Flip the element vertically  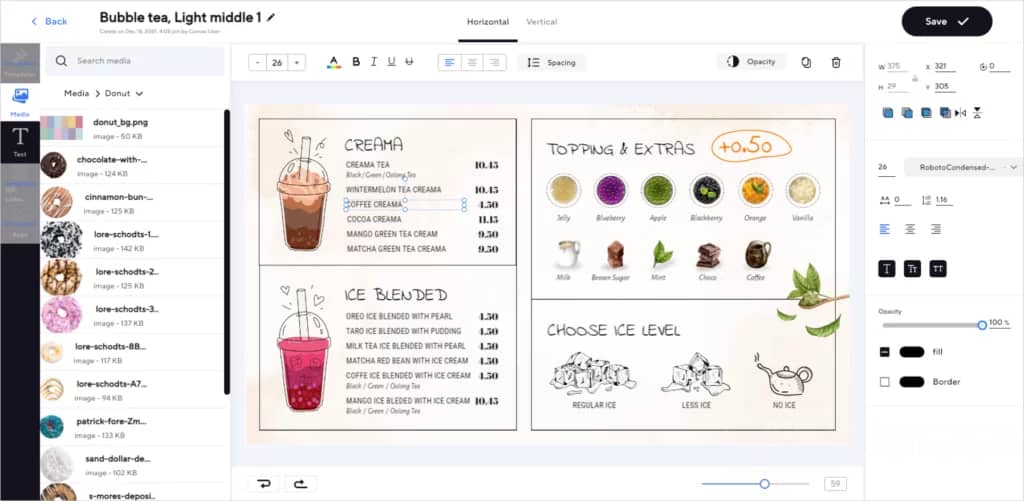[x=977, y=113]
